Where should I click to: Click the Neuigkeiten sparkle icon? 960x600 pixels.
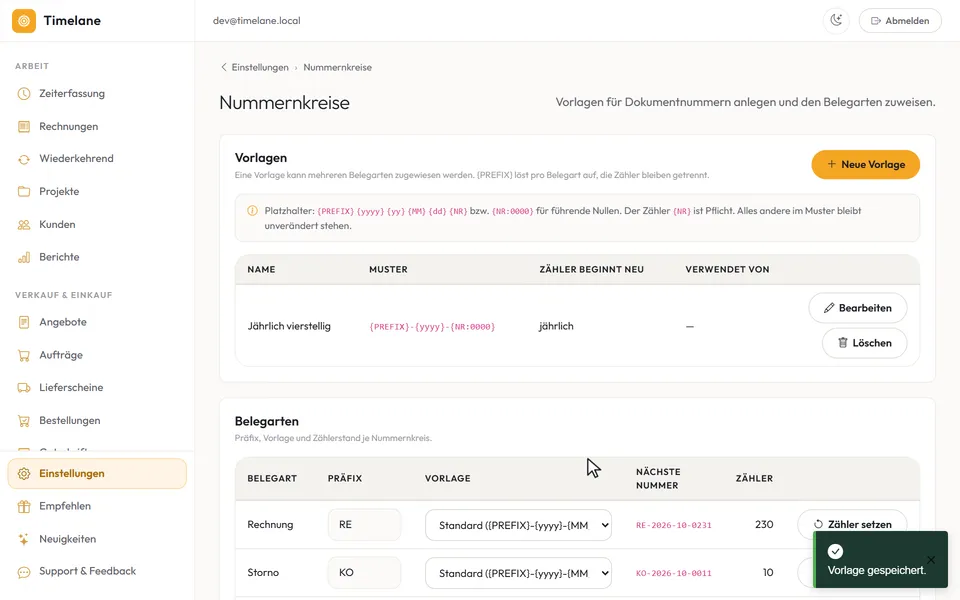(x=24, y=539)
